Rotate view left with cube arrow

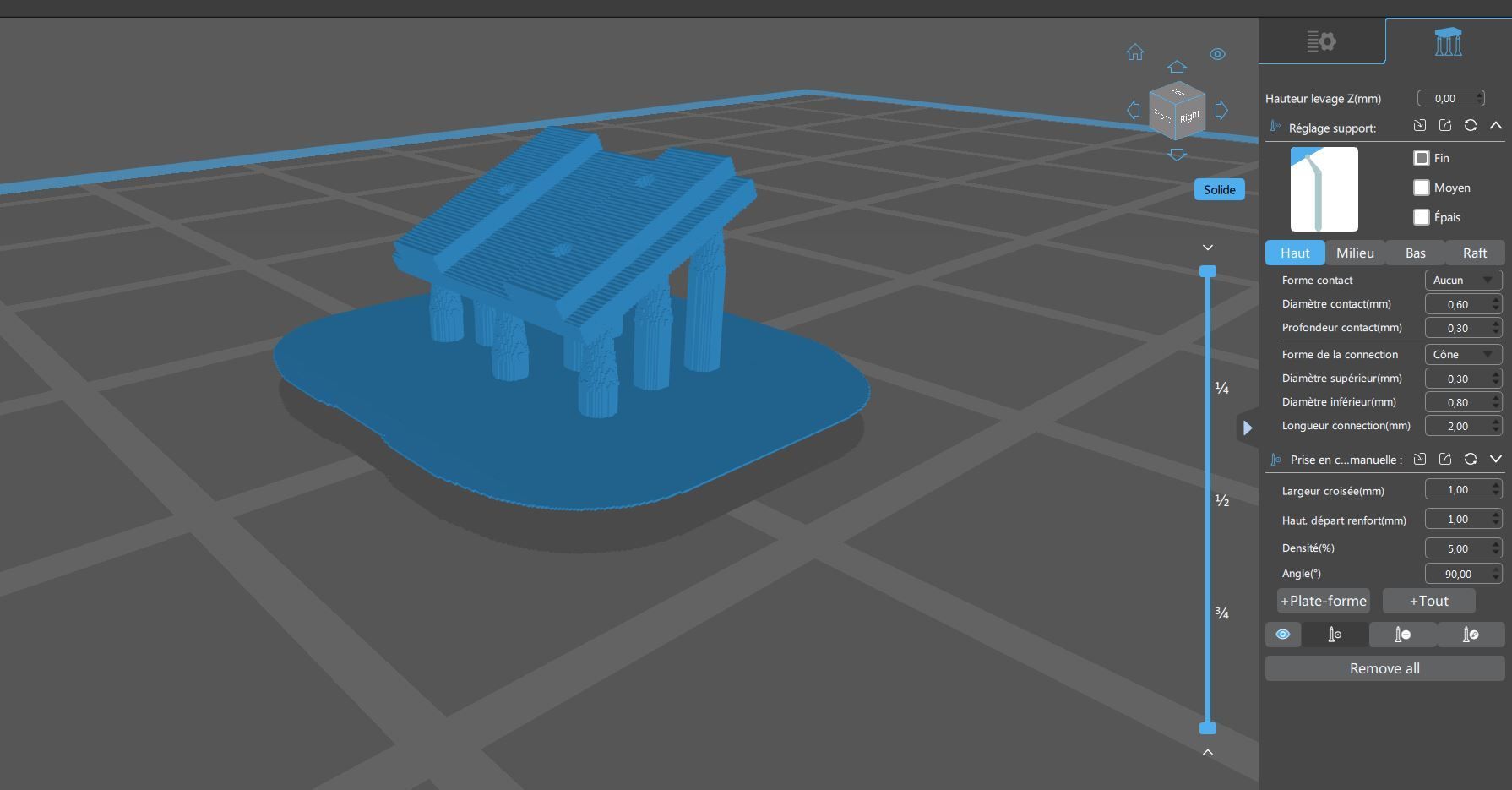coord(1134,110)
